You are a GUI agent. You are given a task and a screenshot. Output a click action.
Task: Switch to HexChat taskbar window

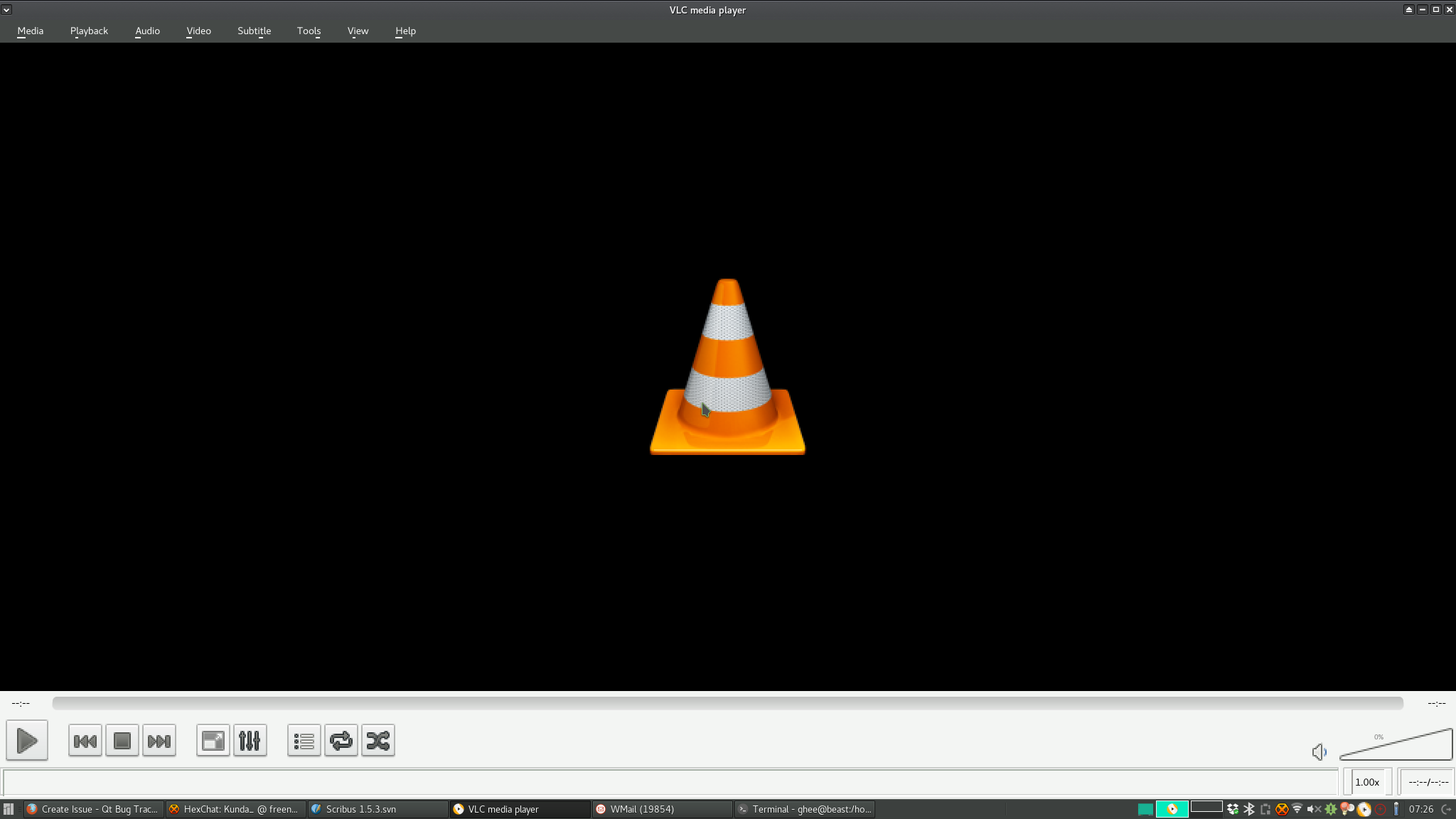tap(235, 809)
